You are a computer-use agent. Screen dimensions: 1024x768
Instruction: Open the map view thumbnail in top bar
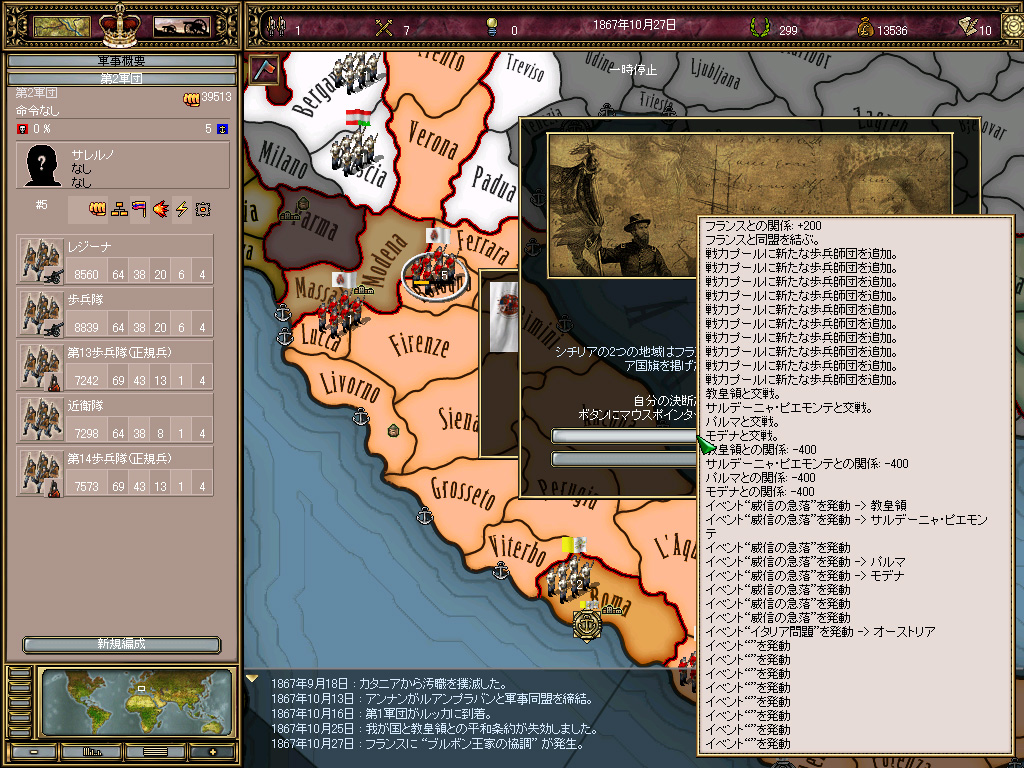61,27
